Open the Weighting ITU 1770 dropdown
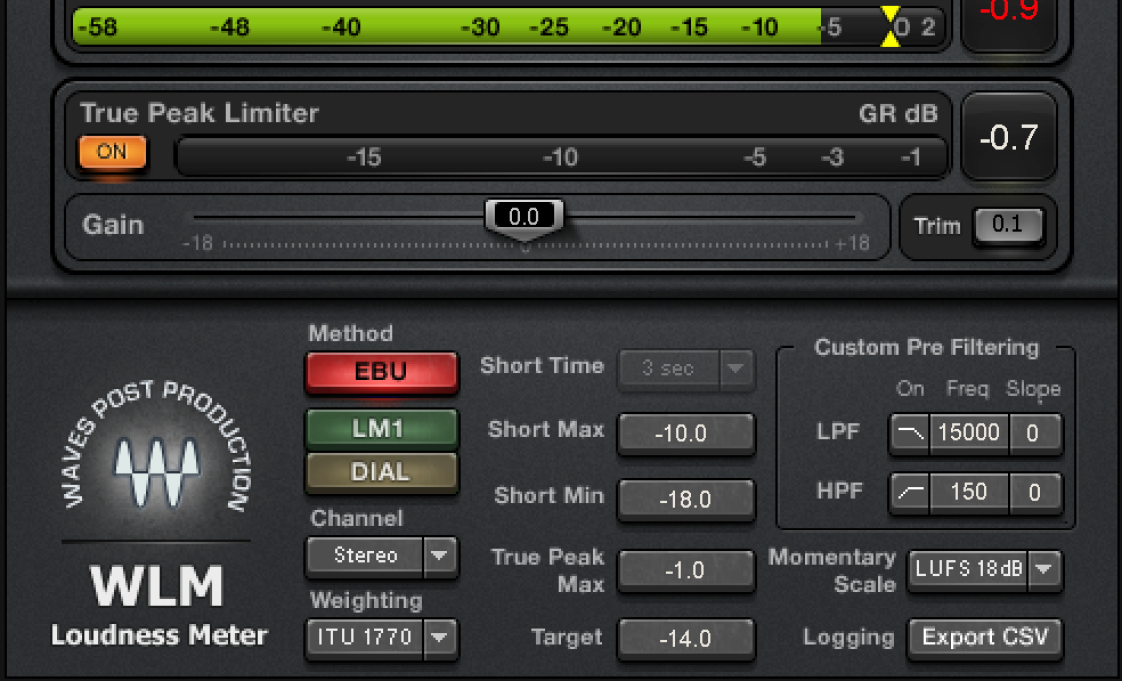The height and width of the screenshot is (681, 1122). point(382,635)
